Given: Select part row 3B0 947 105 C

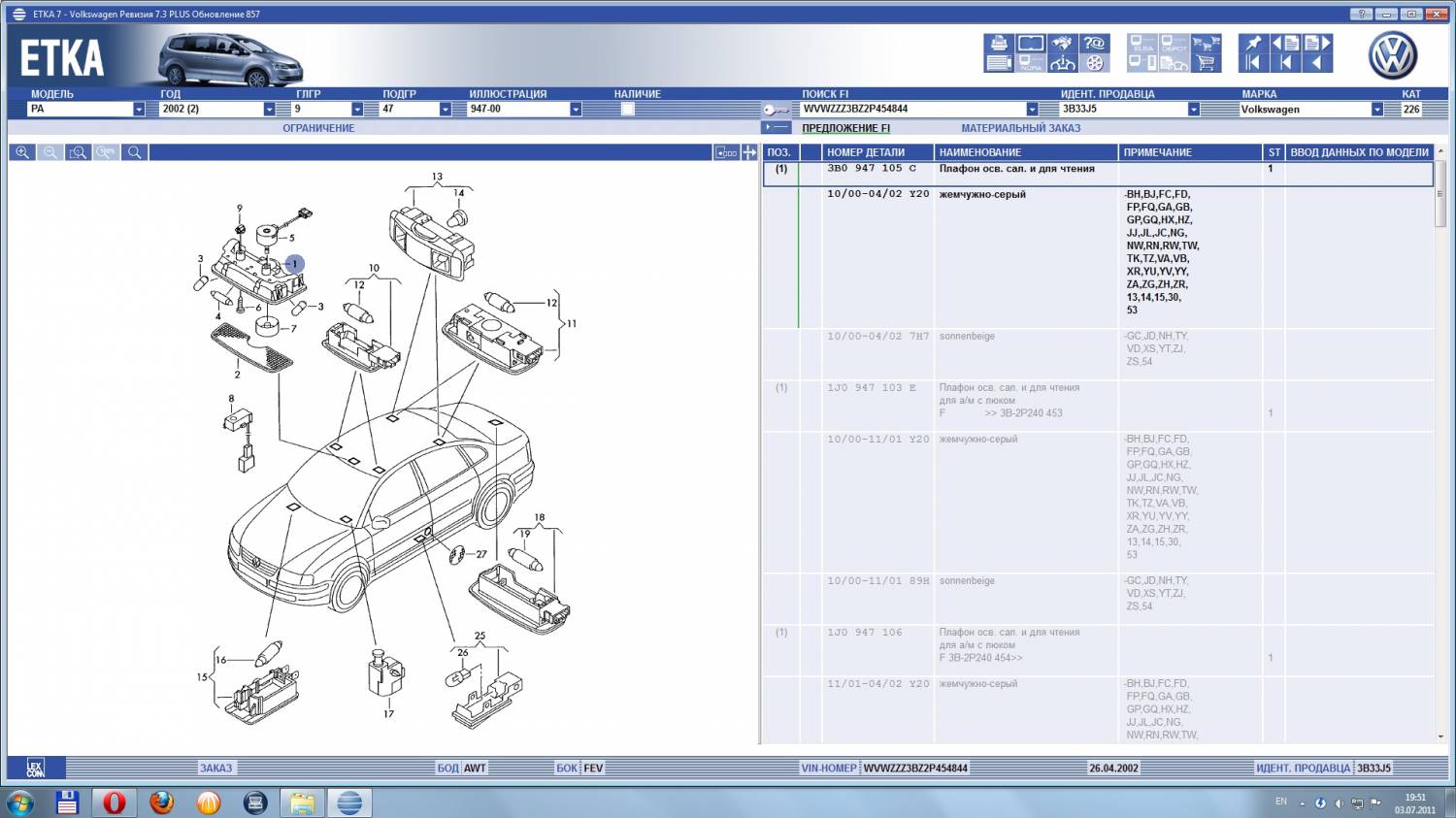Looking at the screenshot, I should (x=1098, y=173).
